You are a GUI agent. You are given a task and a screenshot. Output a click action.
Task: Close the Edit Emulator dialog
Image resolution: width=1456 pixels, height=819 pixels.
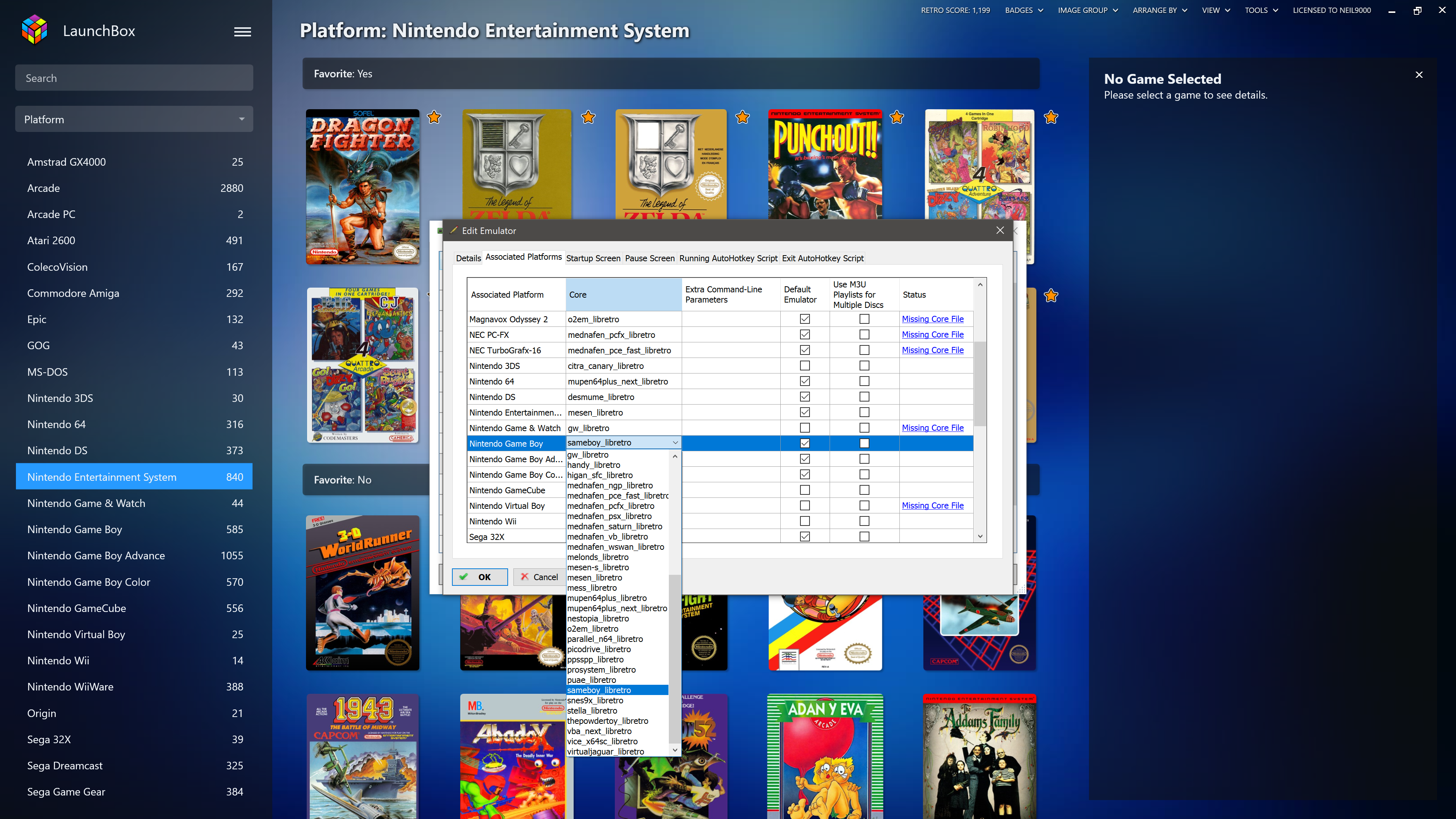(1000, 230)
